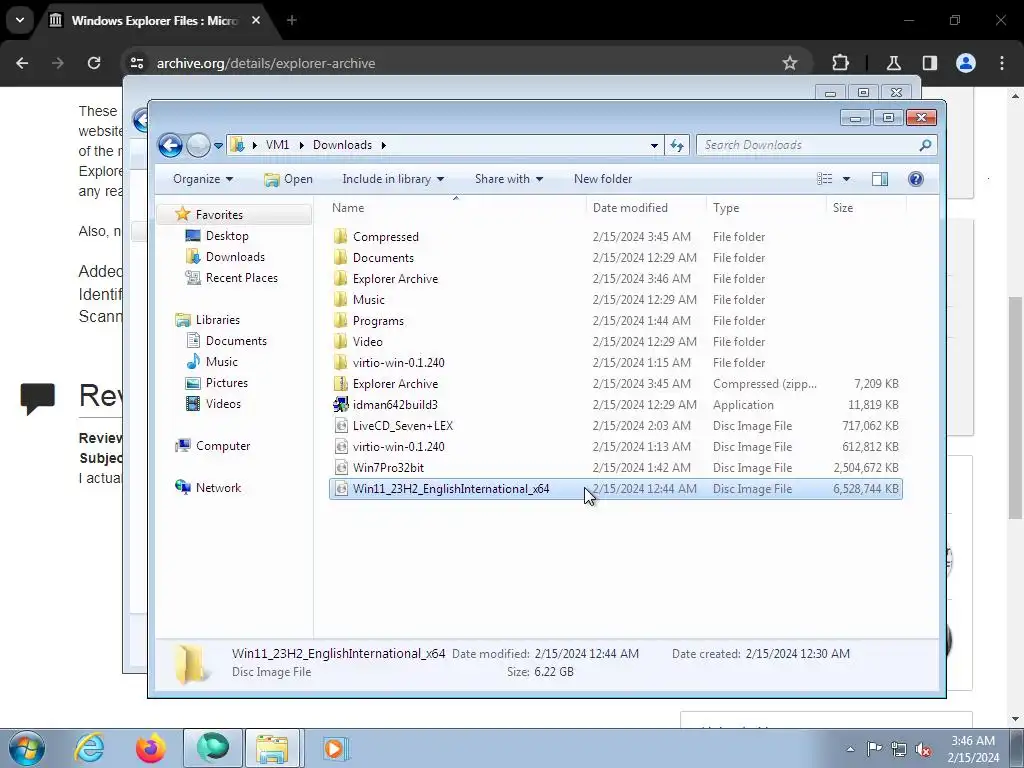This screenshot has height=768, width=1024.
Task: Select LiveCD_Seven+LEX disc image icon
Action: 340,426
